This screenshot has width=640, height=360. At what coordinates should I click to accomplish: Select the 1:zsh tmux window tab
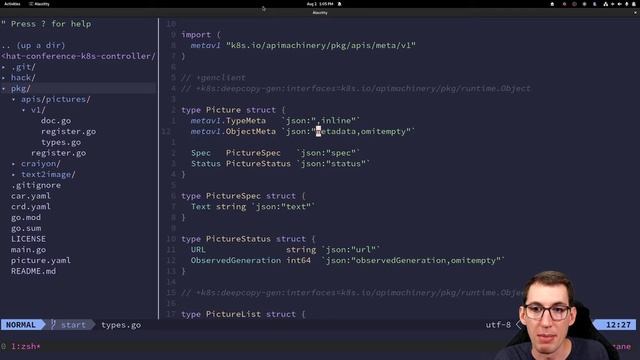click(25, 347)
